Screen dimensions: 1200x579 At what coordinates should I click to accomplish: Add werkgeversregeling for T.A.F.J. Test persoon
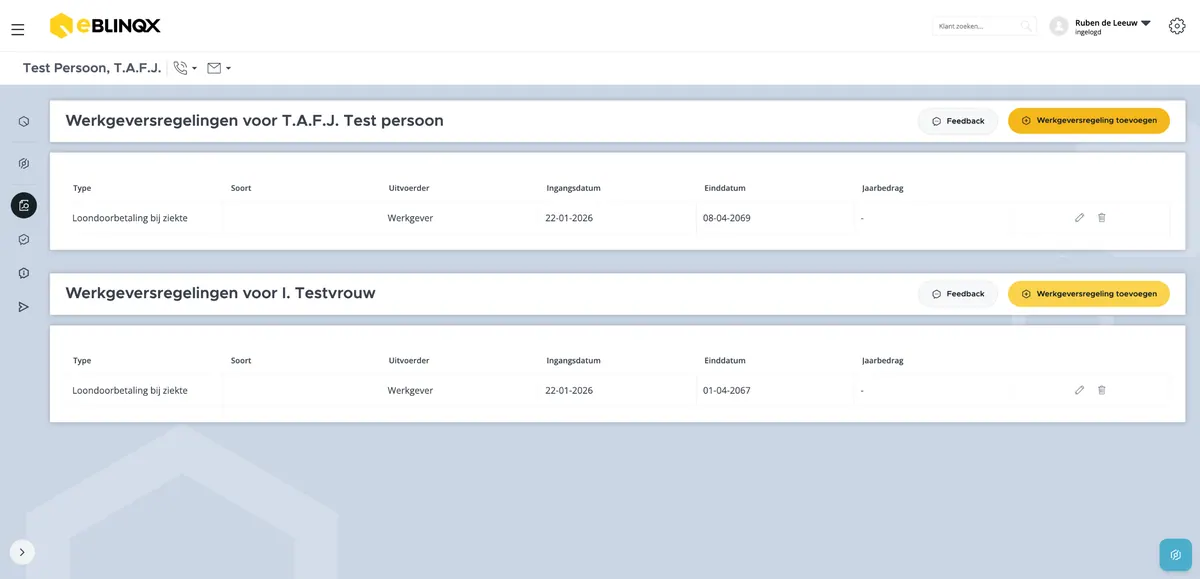1089,121
